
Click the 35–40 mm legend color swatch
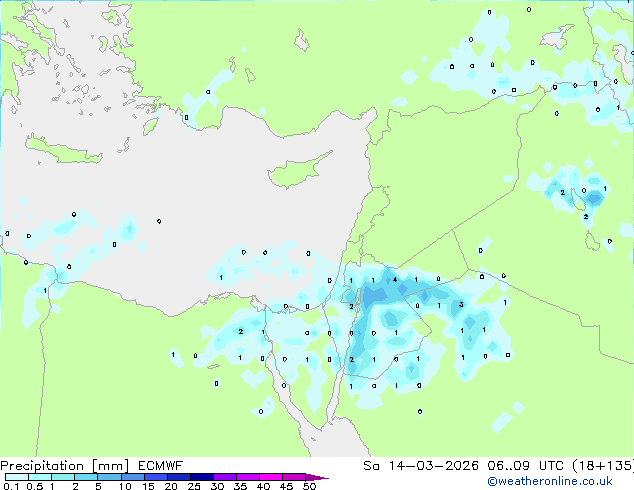[x=248, y=477]
